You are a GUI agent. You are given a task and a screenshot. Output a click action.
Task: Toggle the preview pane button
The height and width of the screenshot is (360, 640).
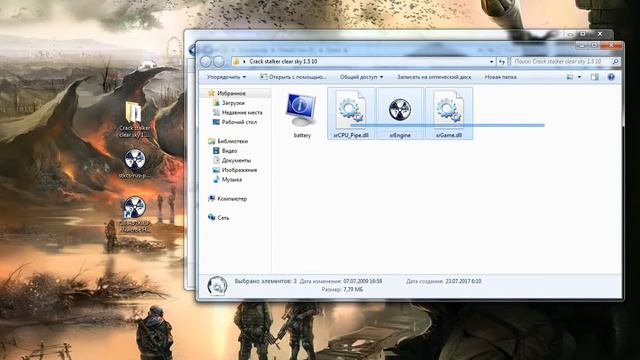(x=595, y=77)
